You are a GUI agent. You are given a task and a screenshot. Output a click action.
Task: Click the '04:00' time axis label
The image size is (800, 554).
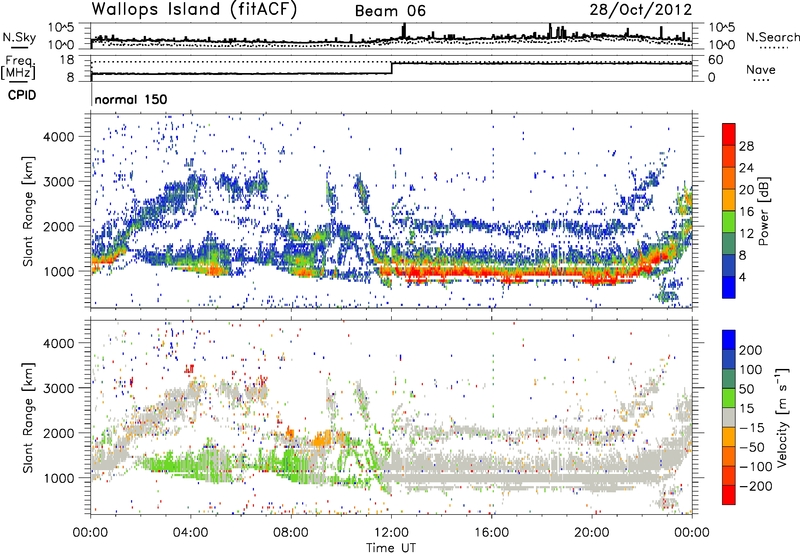click(x=190, y=533)
